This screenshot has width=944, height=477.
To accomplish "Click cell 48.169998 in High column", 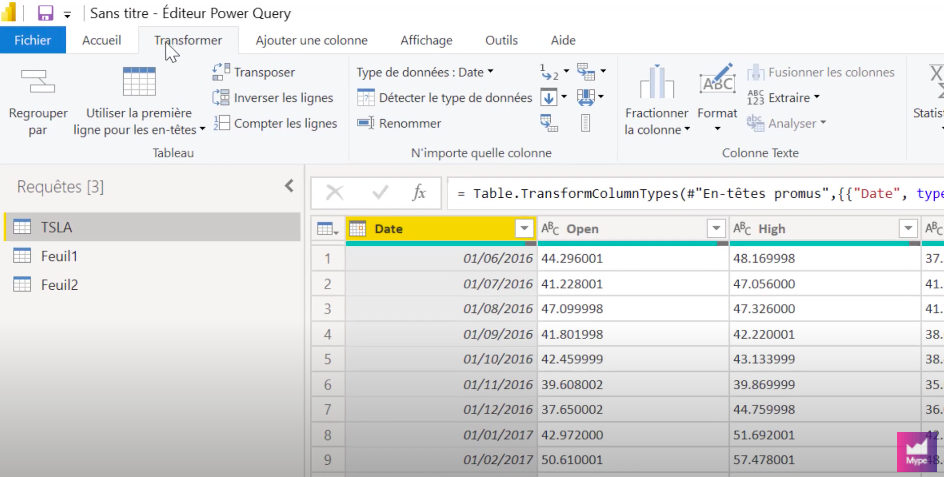I will click(x=825, y=258).
